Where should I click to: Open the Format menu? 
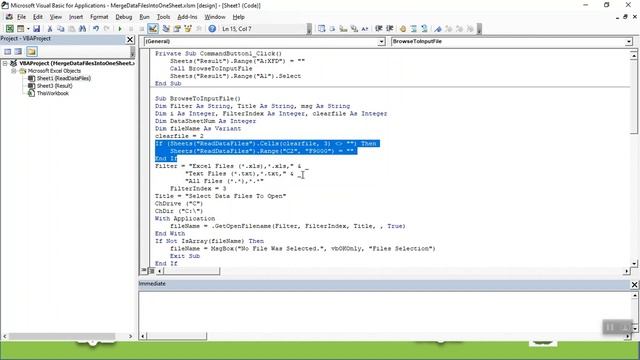tap(99, 17)
